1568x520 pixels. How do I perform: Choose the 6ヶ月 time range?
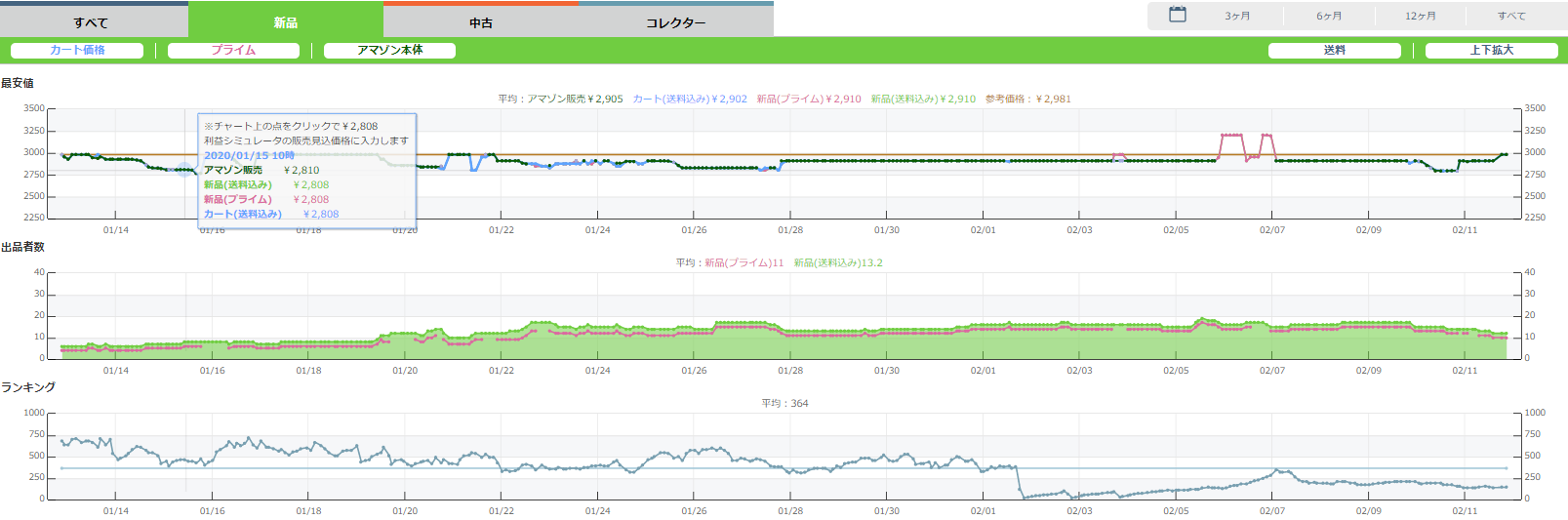1329,16
